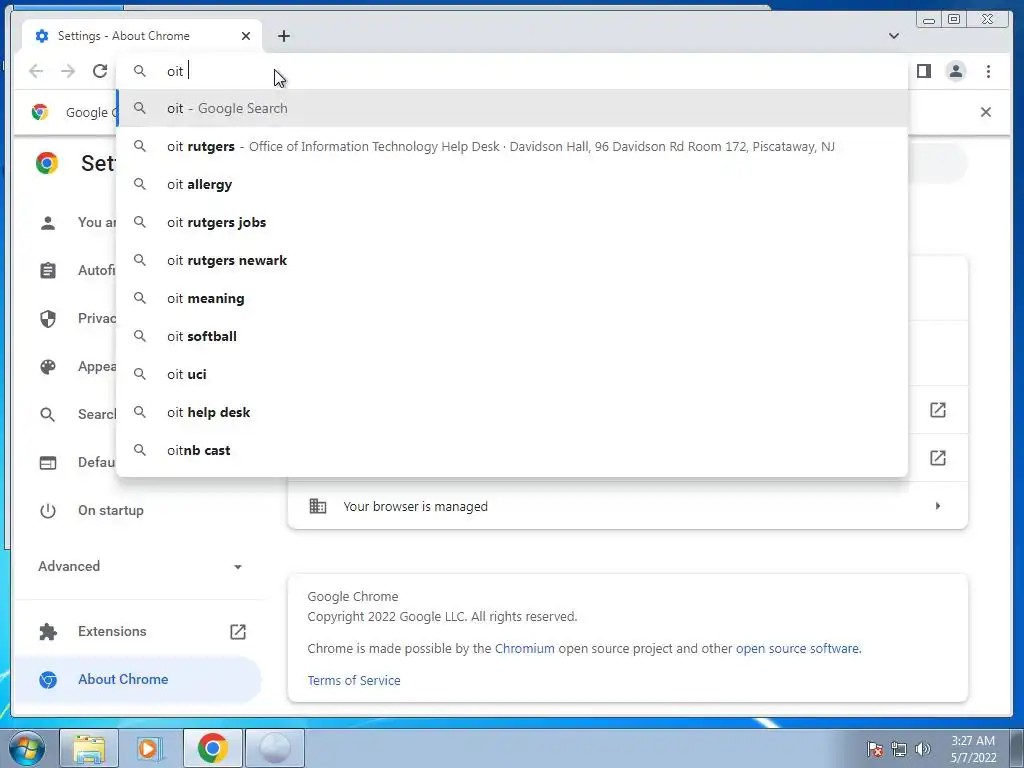Open the Default browser icon in sidebar

tap(48, 462)
